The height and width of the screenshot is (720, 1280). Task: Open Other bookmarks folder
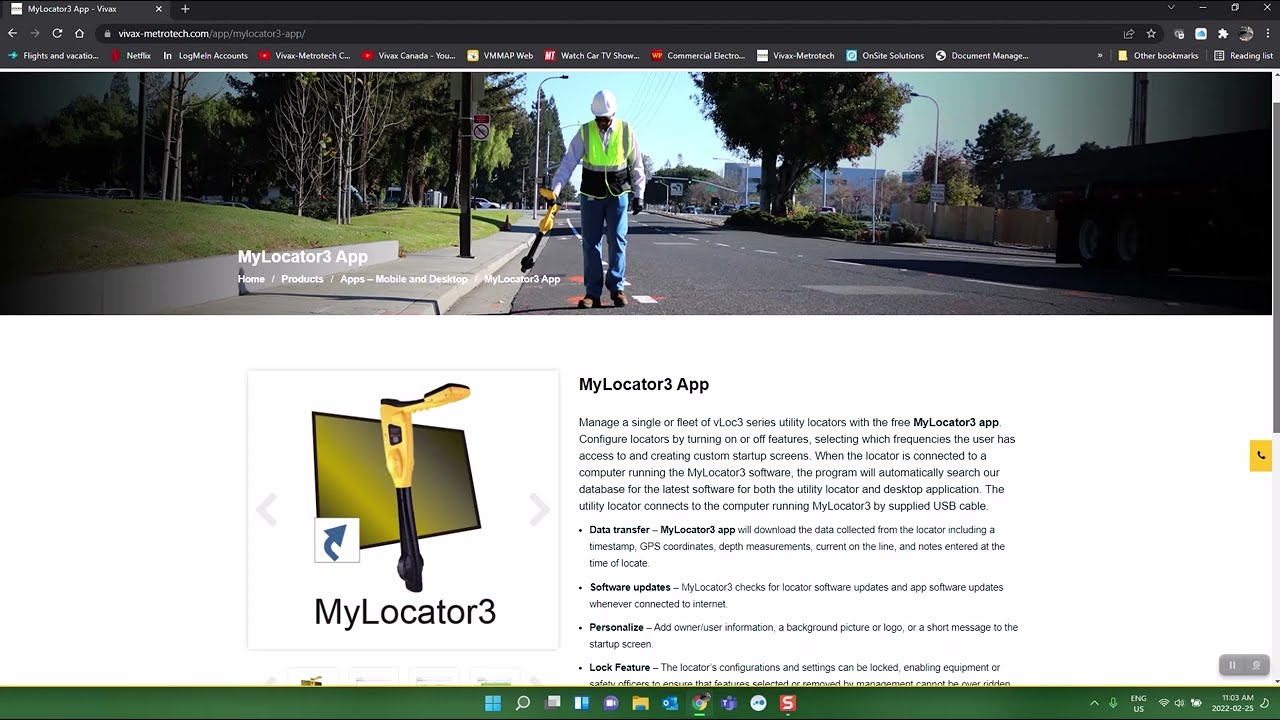(1158, 56)
